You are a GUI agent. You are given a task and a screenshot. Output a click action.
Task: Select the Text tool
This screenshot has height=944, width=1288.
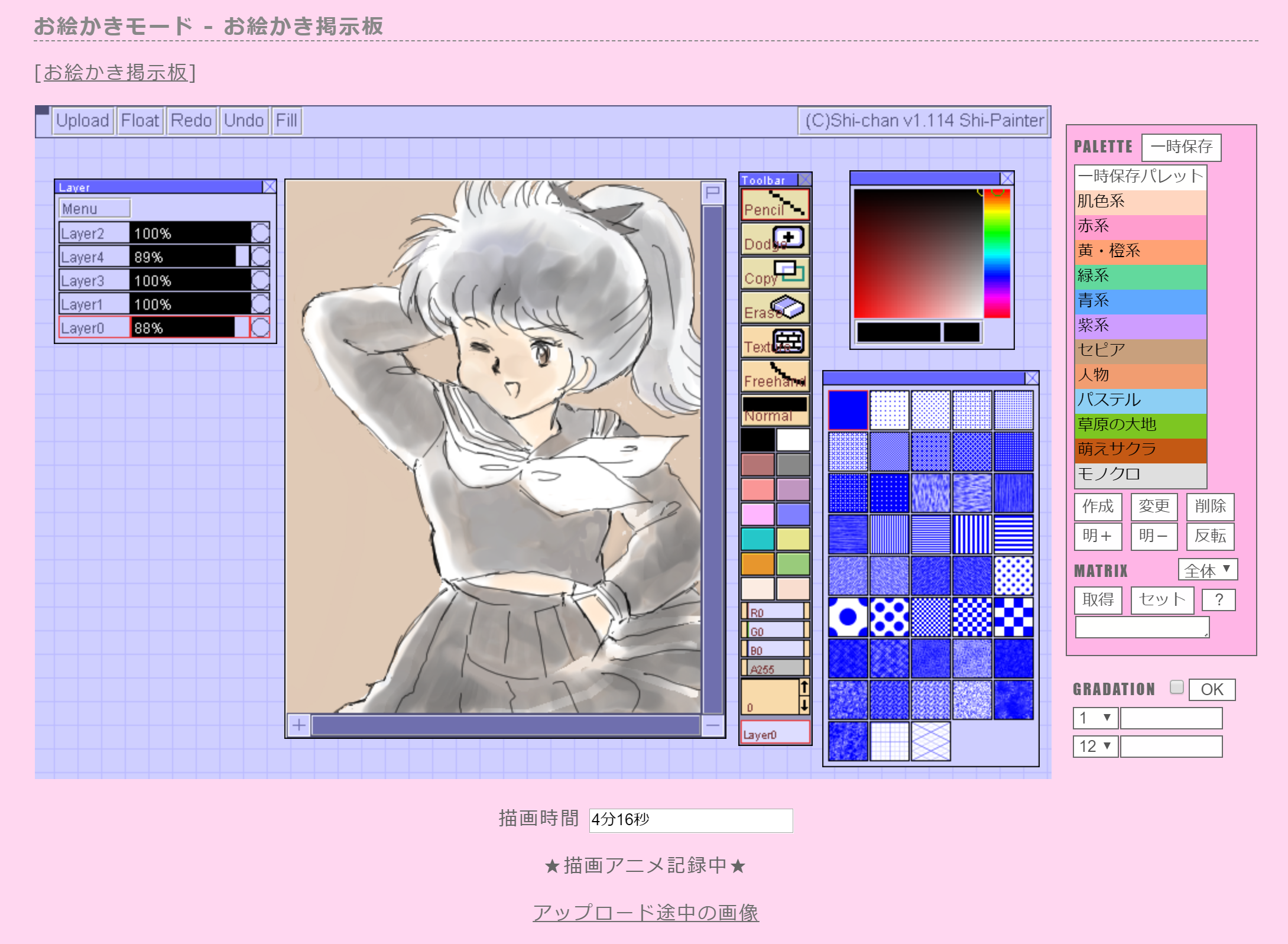(x=774, y=342)
